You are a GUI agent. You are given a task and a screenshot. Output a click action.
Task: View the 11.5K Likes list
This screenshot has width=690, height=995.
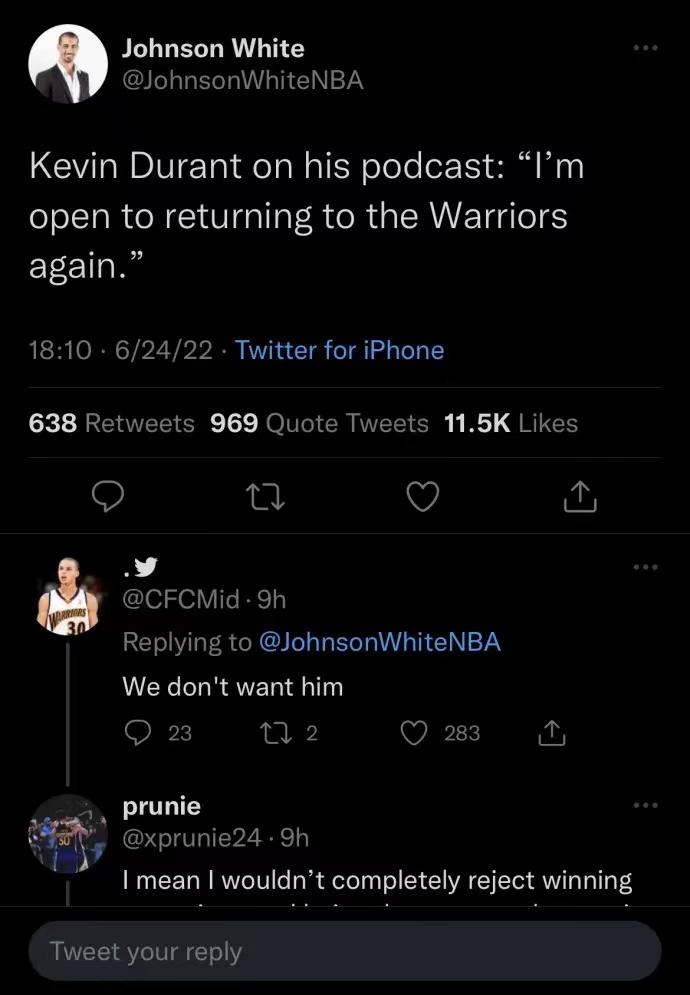tap(510, 423)
